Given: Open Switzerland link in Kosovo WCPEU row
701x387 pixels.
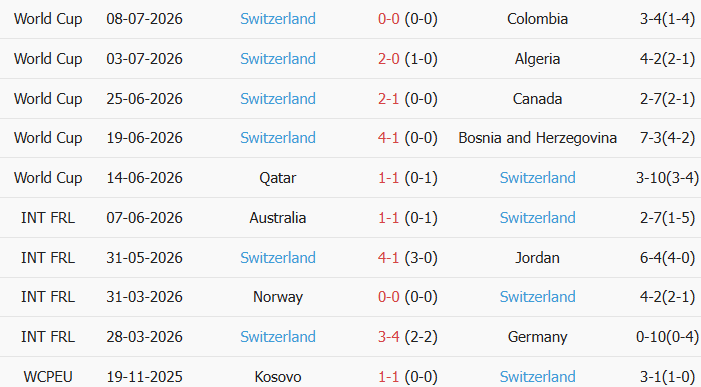Looking at the screenshot, I should [537, 377].
